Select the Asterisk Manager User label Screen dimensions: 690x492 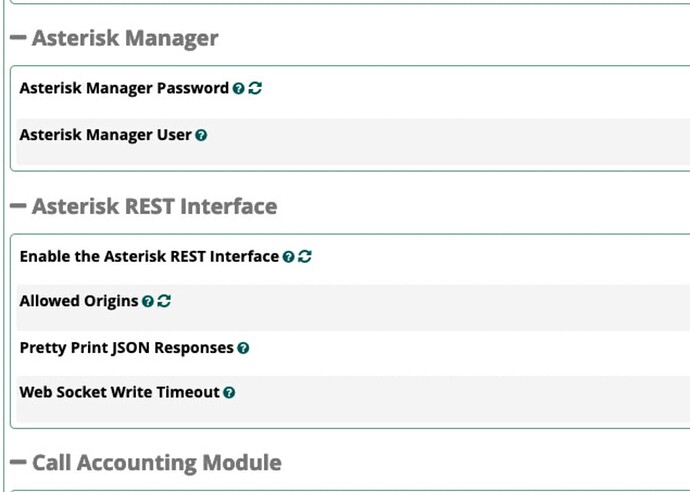106,135
